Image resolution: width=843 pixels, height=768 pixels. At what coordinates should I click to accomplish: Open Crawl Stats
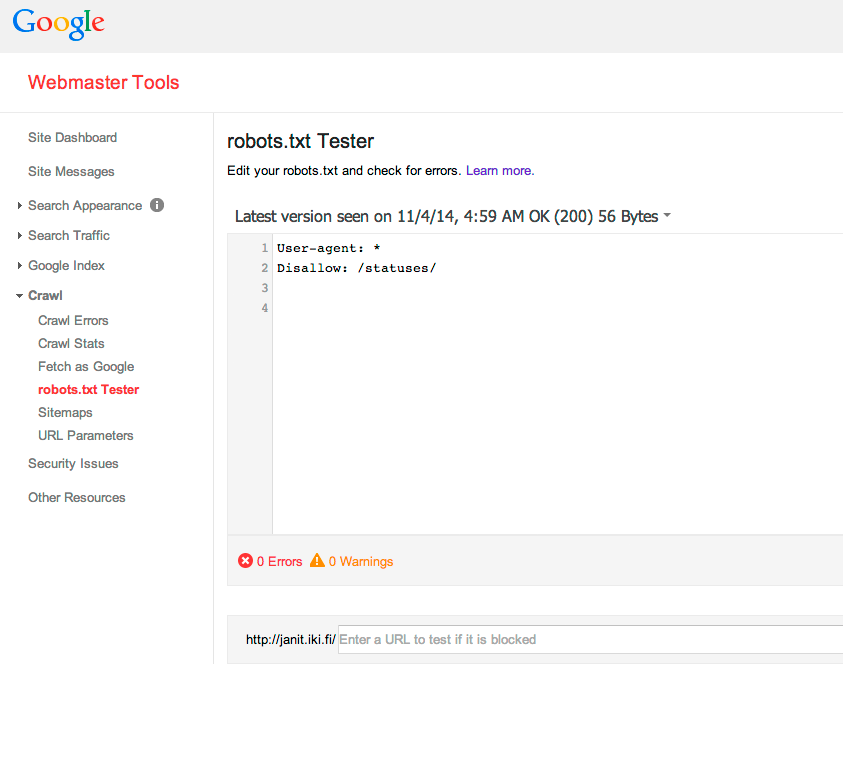point(71,344)
